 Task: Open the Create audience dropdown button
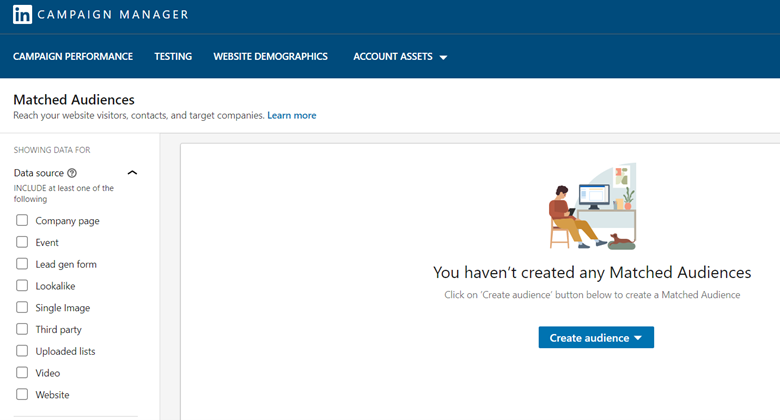pyautogui.click(x=596, y=337)
